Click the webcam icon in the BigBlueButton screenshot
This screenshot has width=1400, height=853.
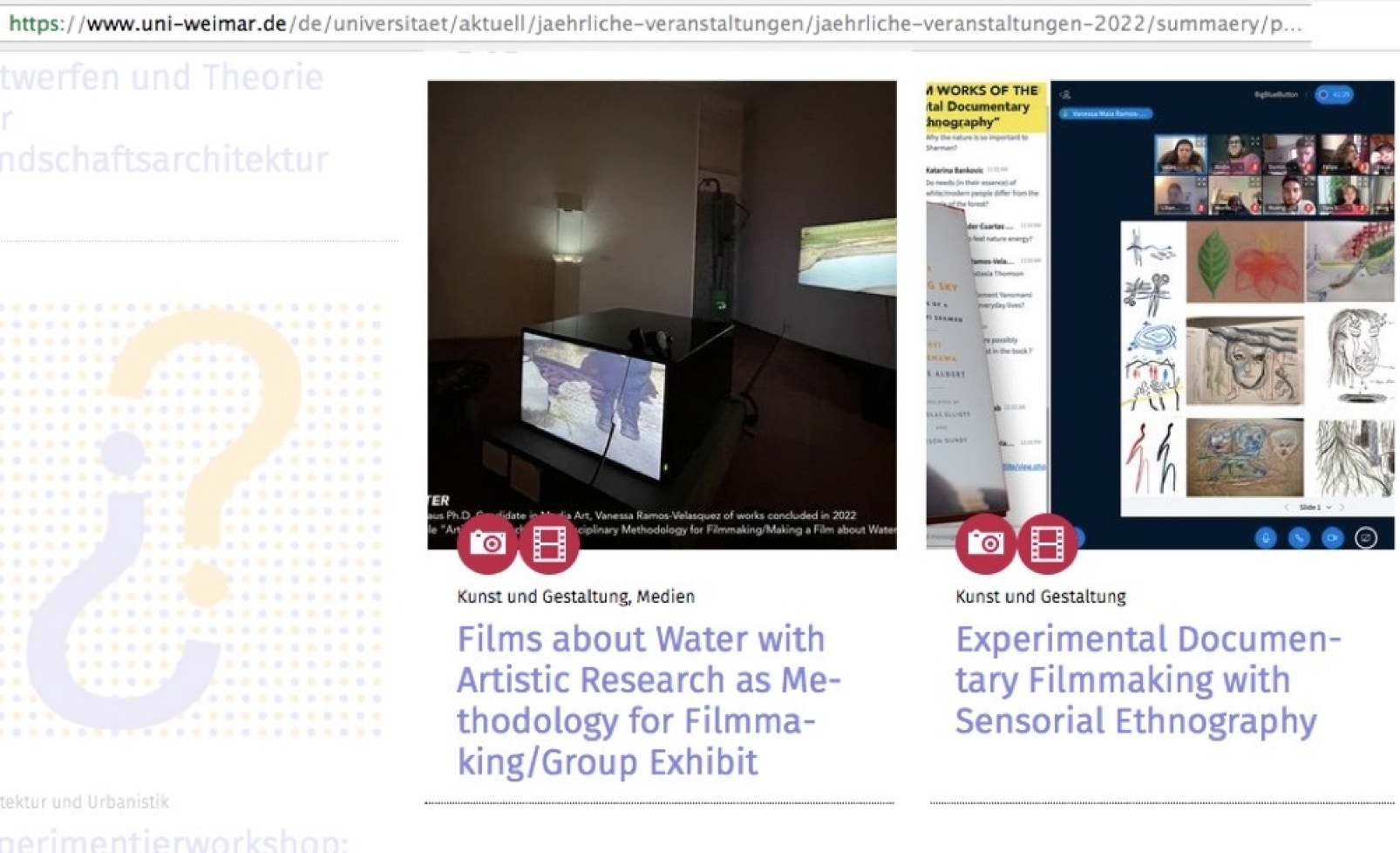pos(1332,538)
